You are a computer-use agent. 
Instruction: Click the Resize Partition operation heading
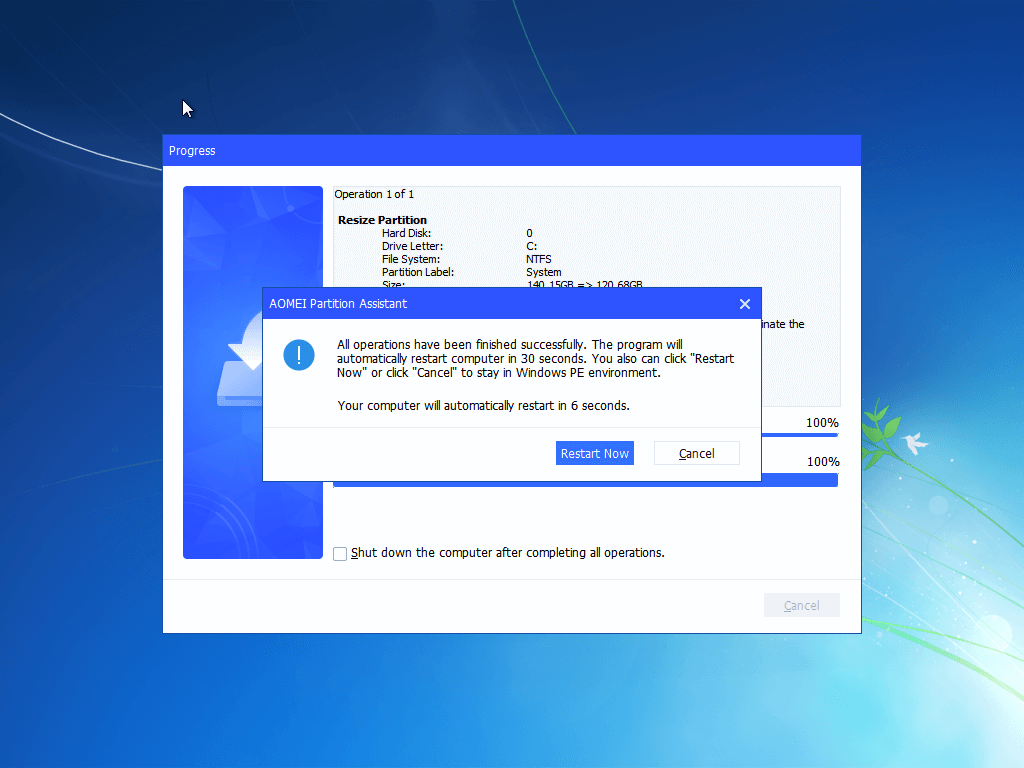click(382, 220)
